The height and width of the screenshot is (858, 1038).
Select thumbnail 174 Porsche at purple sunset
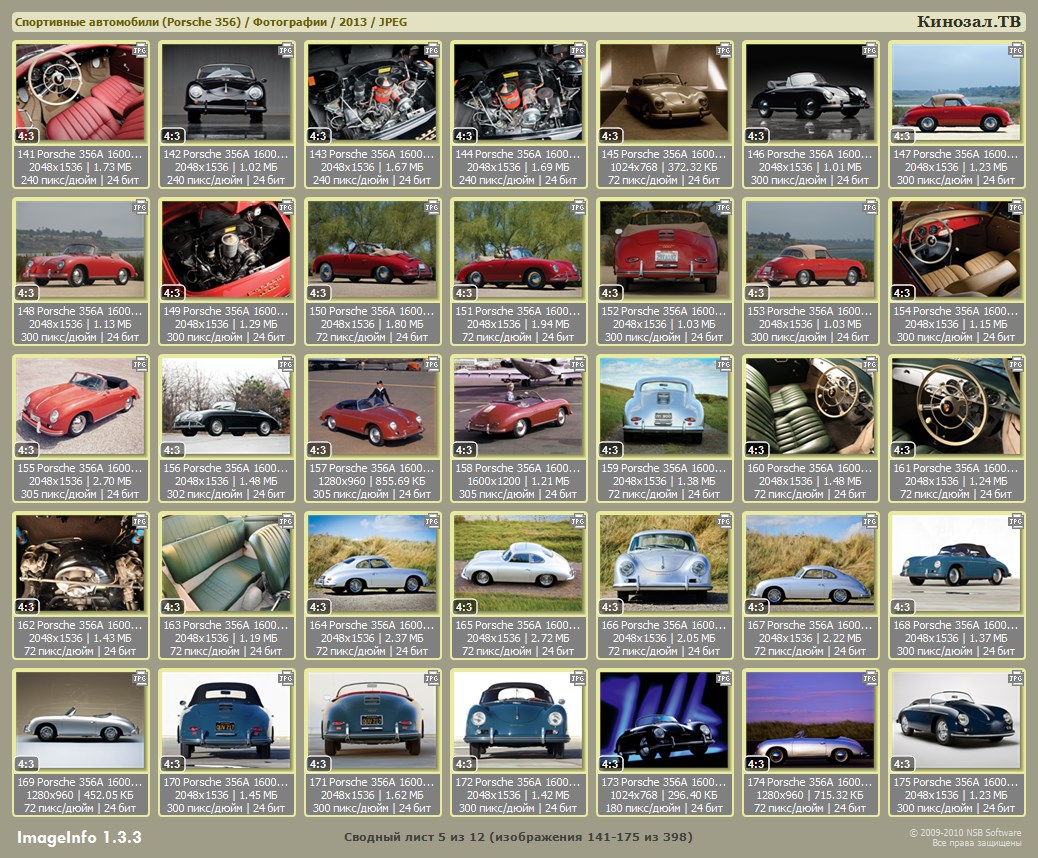810,719
